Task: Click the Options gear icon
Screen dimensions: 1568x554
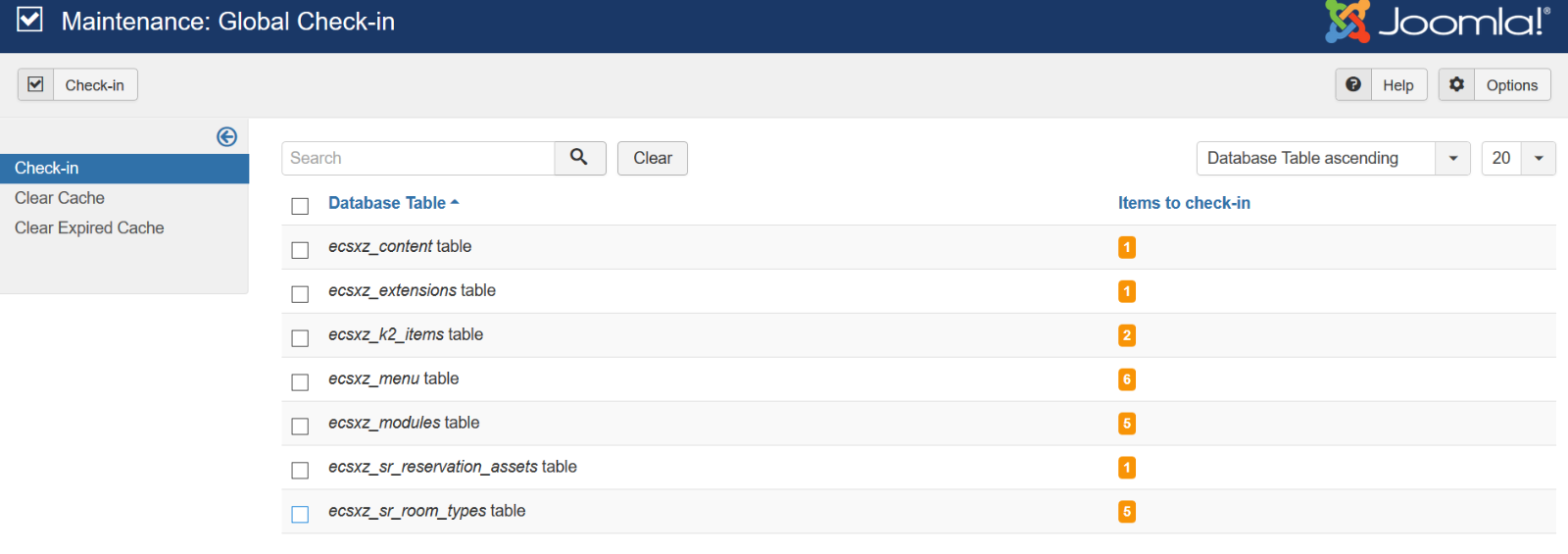Action: (x=1456, y=85)
